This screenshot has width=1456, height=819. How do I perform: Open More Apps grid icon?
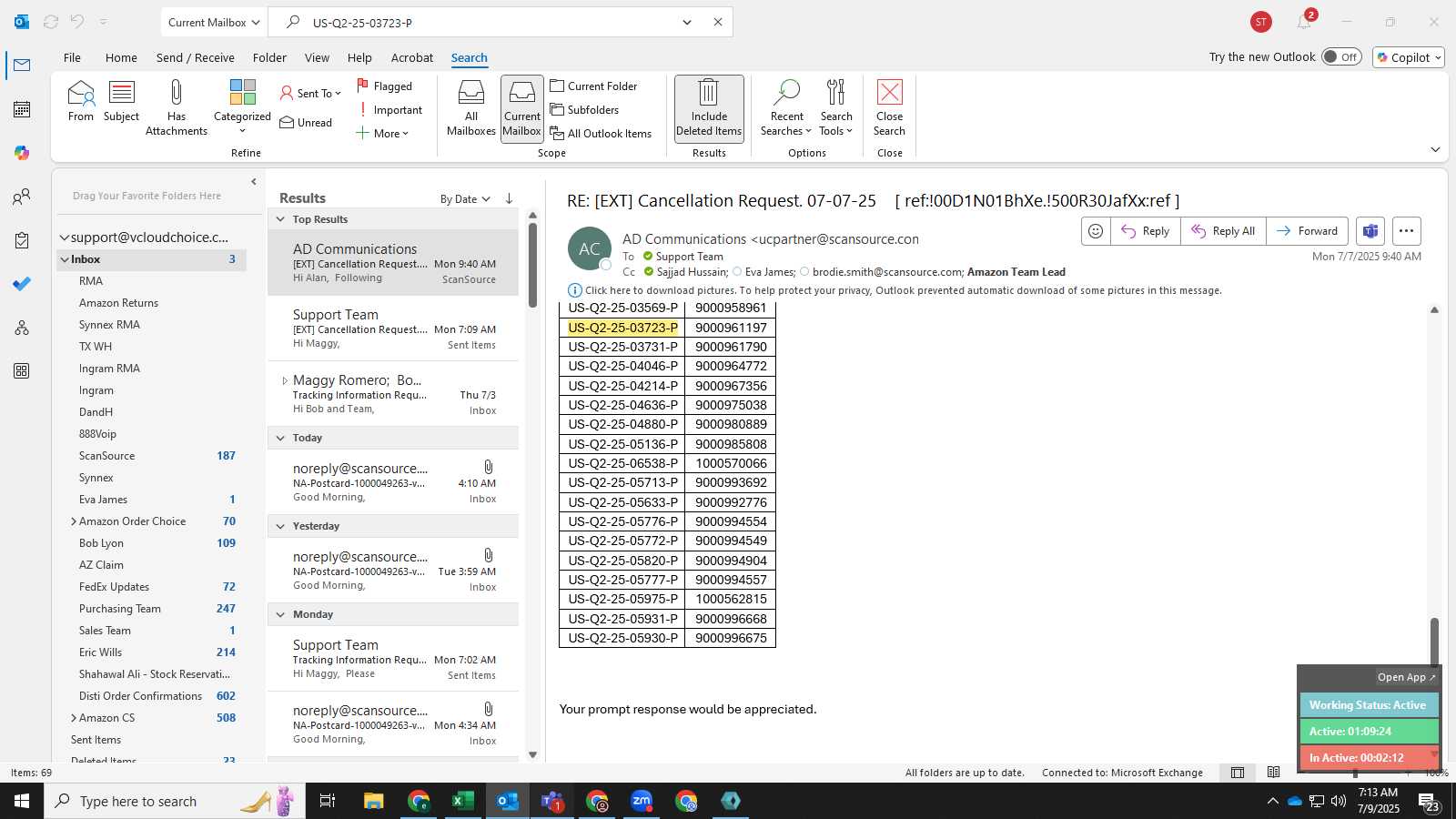click(22, 371)
